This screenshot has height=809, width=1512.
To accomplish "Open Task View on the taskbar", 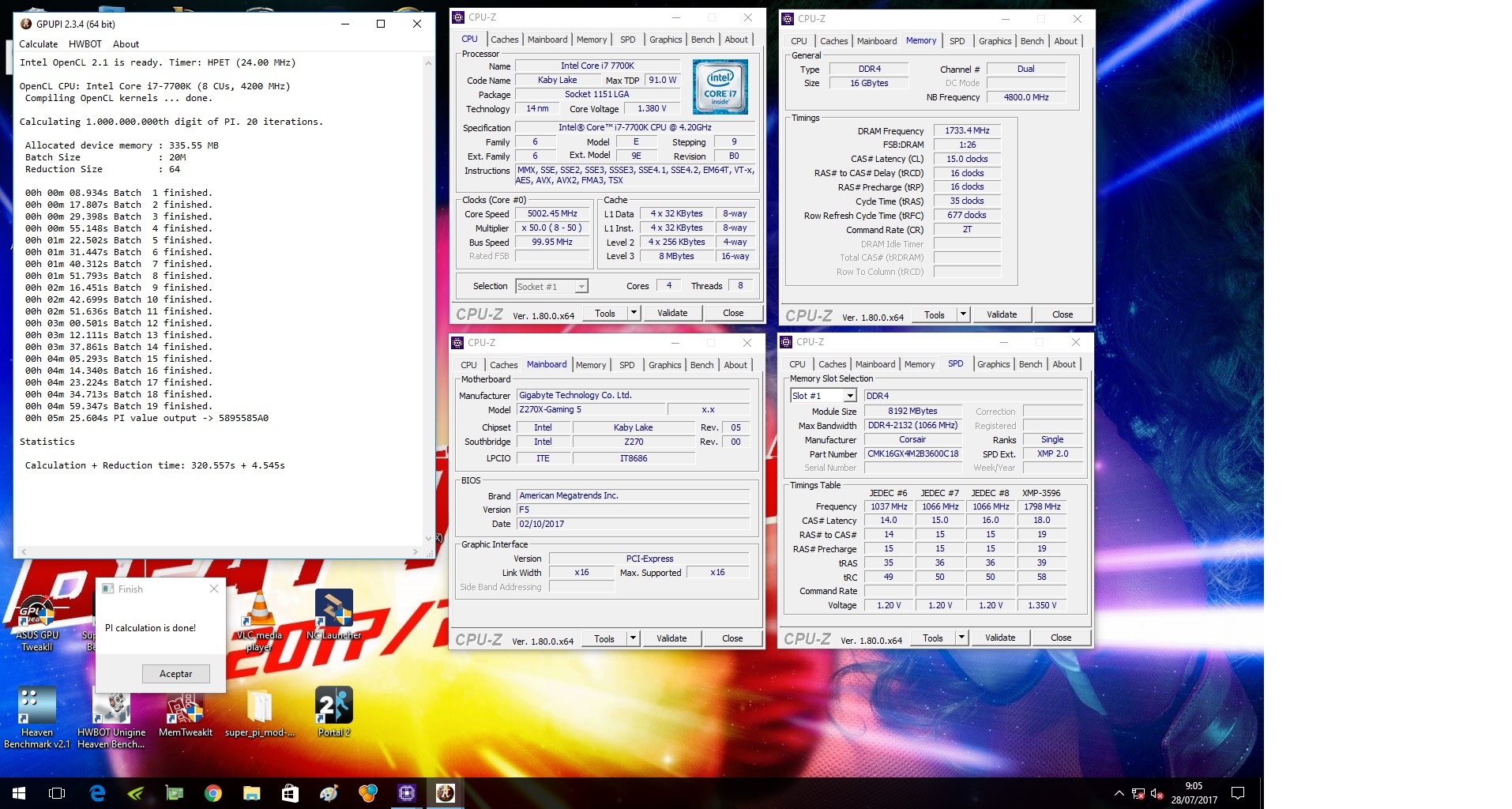I will (x=57, y=793).
